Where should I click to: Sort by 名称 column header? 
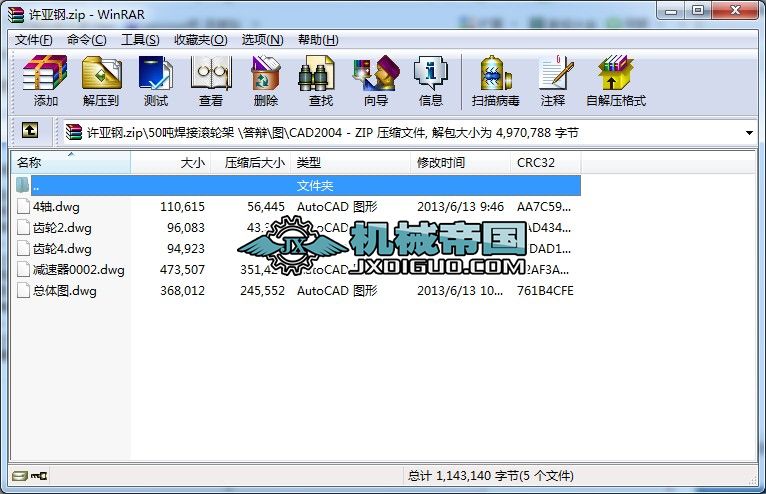coord(71,163)
